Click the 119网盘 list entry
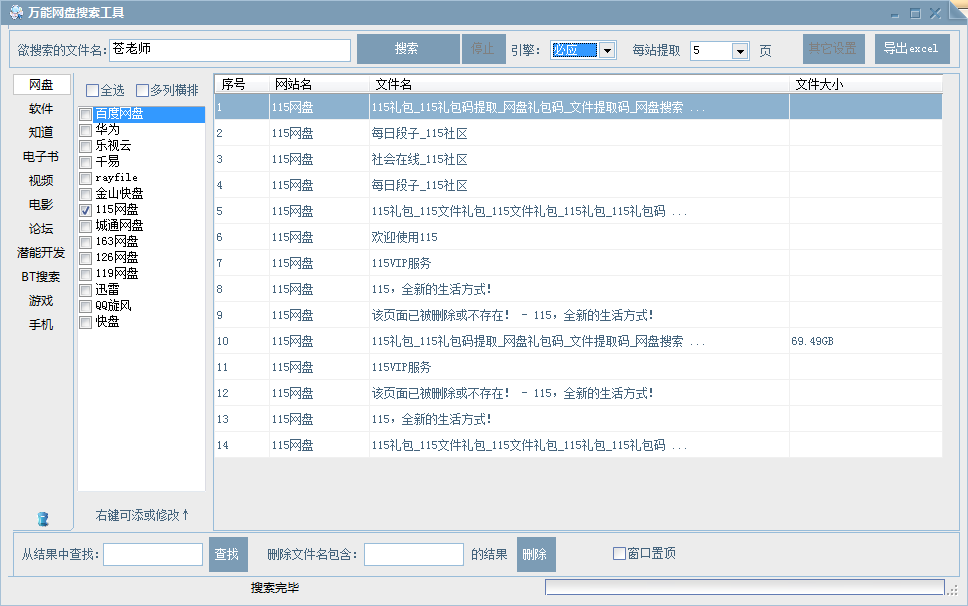The width and height of the screenshot is (968, 606). pyautogui.click(x=117, y=273)
